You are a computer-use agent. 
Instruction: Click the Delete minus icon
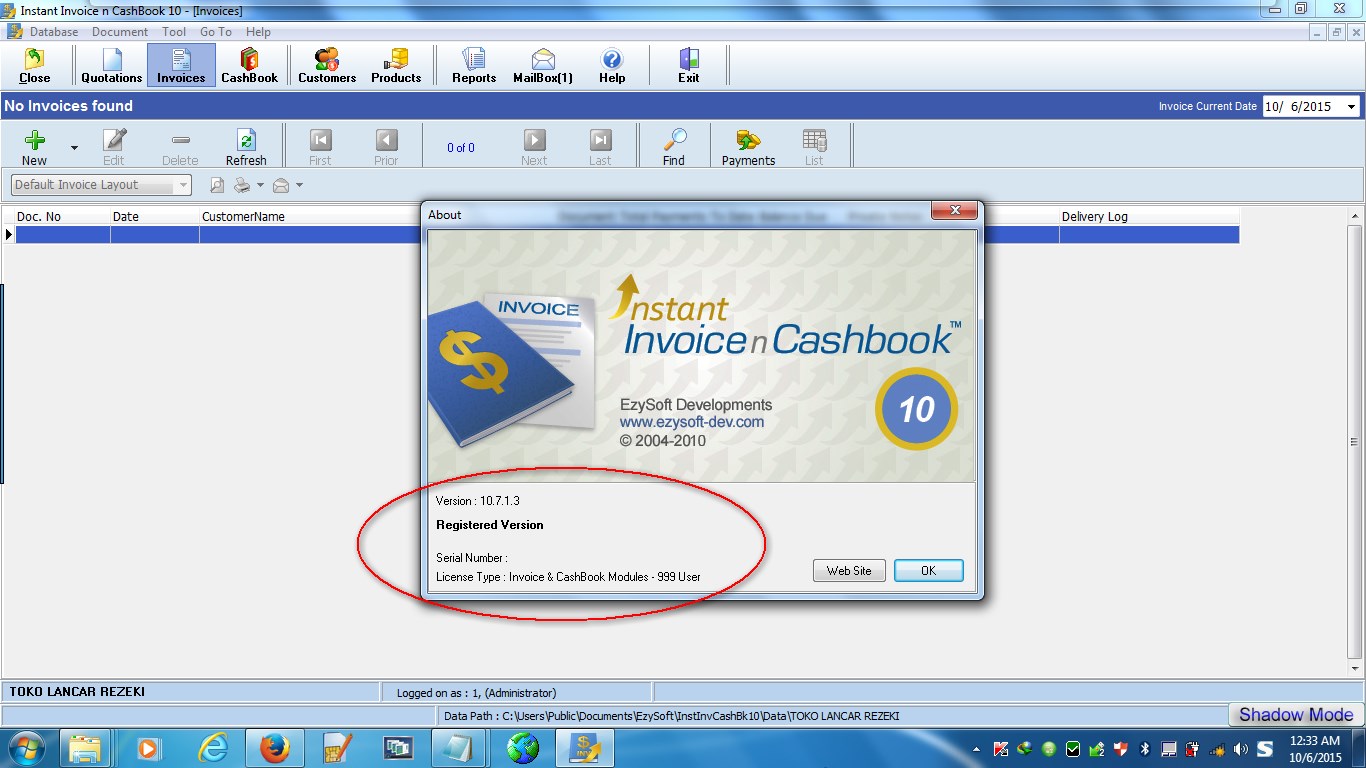[x=180, y=147]
